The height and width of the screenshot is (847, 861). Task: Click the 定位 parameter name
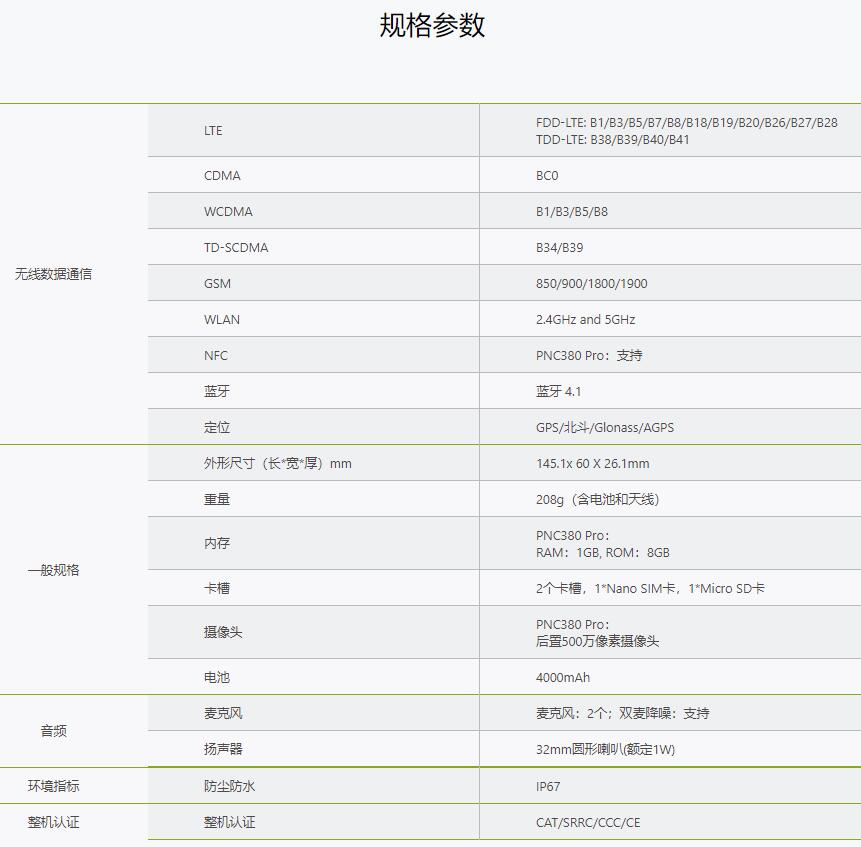[x=217, y=428]
